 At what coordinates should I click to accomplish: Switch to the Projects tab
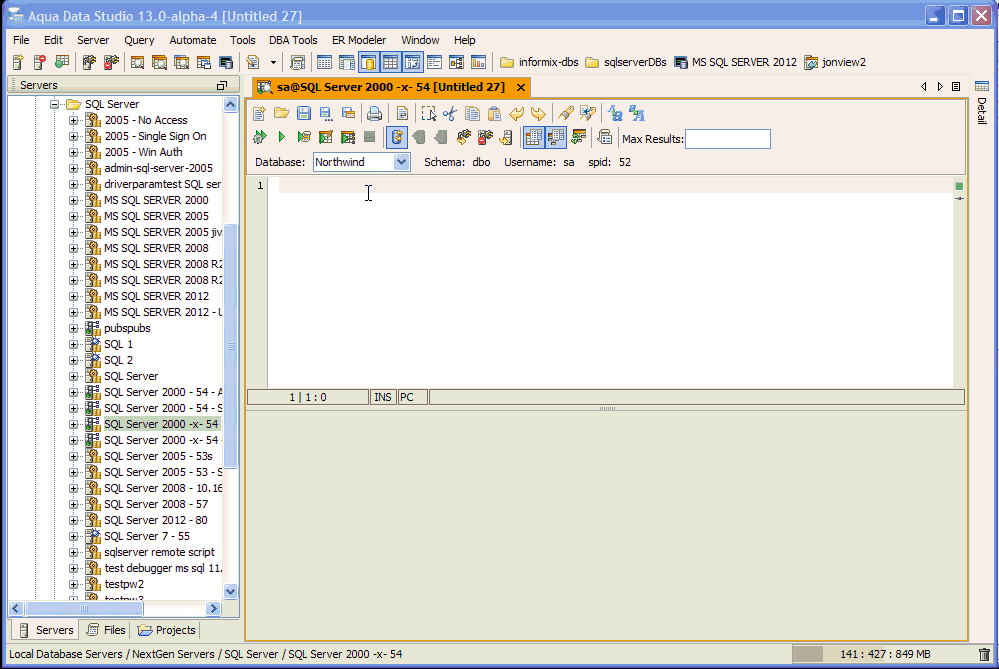click(x=167, y=630)
